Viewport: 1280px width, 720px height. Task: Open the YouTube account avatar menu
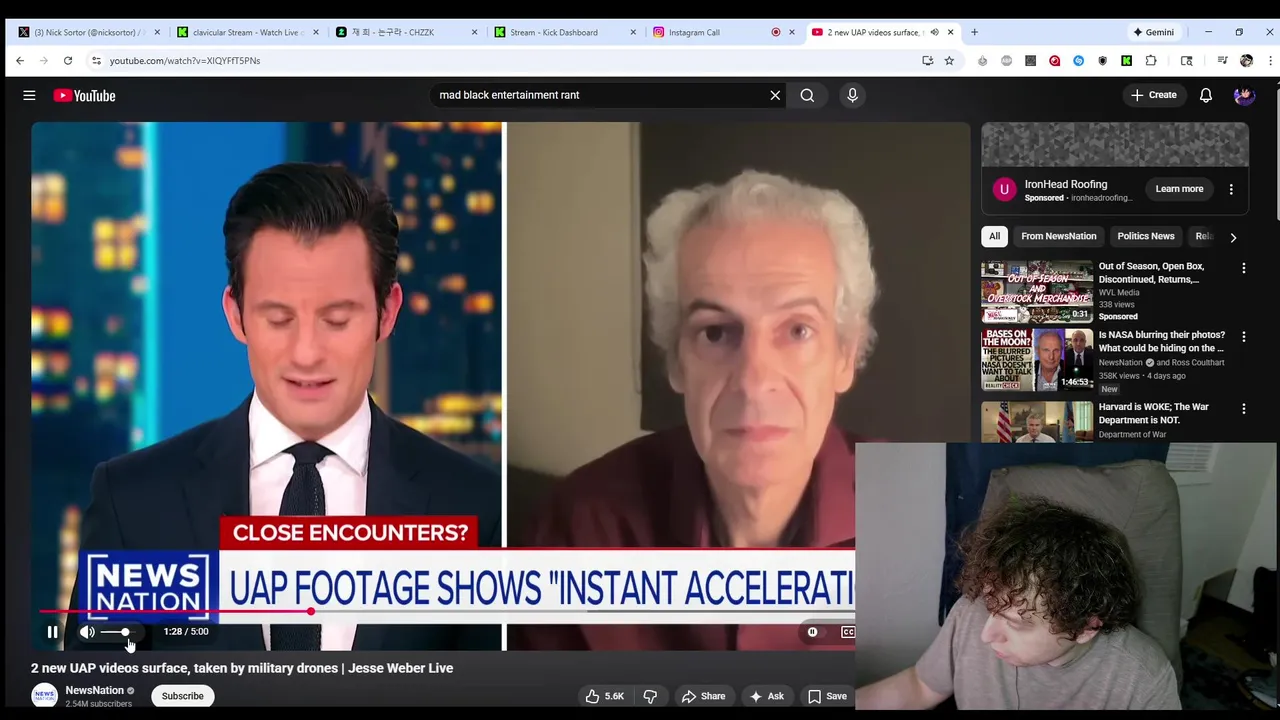pos(1244,95)
